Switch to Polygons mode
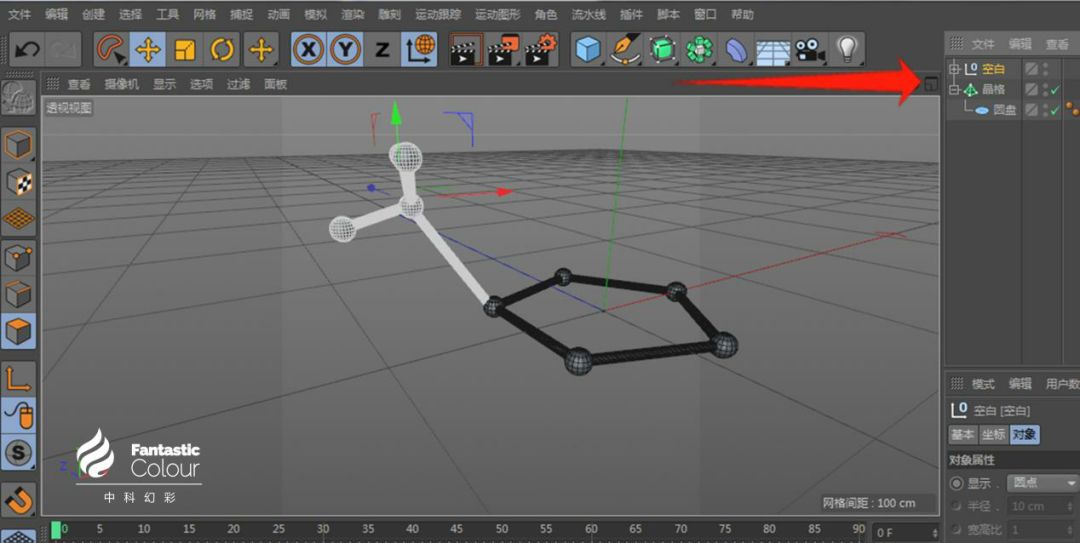Image resolution: width=1080 pixels, height=543 pixels. click(x=18, y=331)
